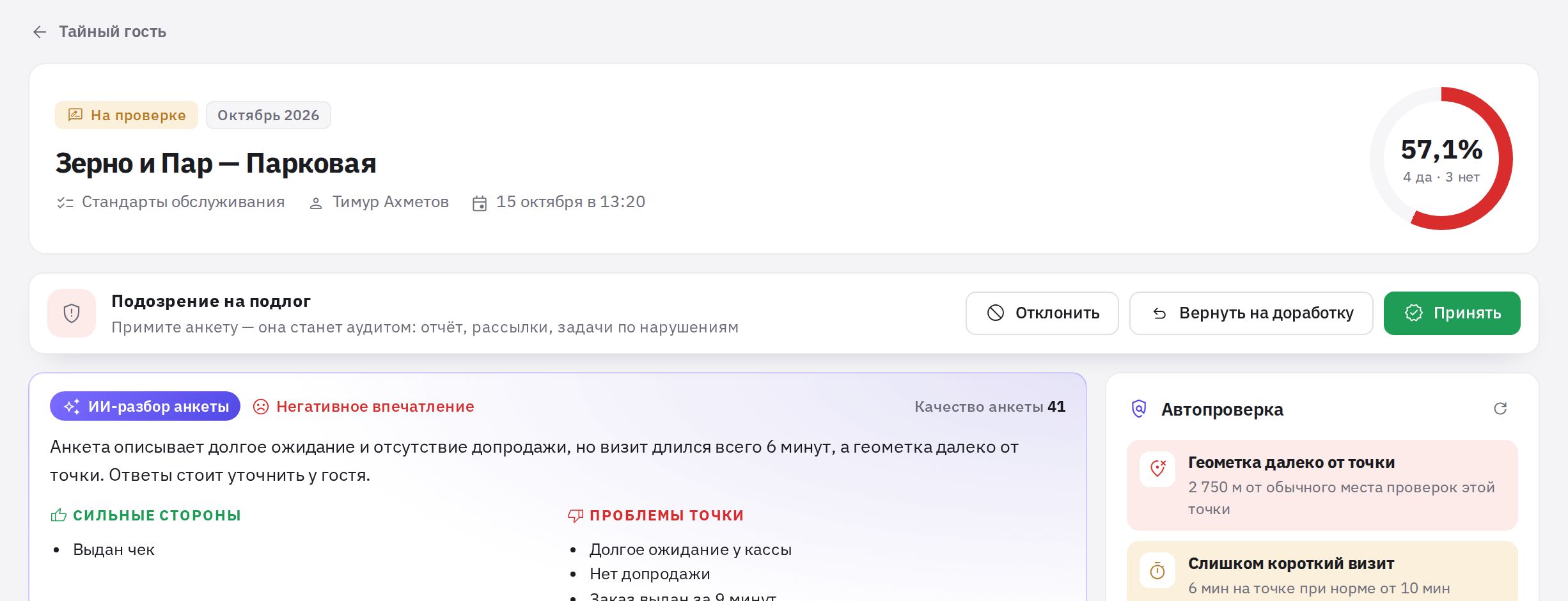The image size is (1568, 601).
Task: Click the date "15 октября в 13:20"
Action: pos(570,202)
